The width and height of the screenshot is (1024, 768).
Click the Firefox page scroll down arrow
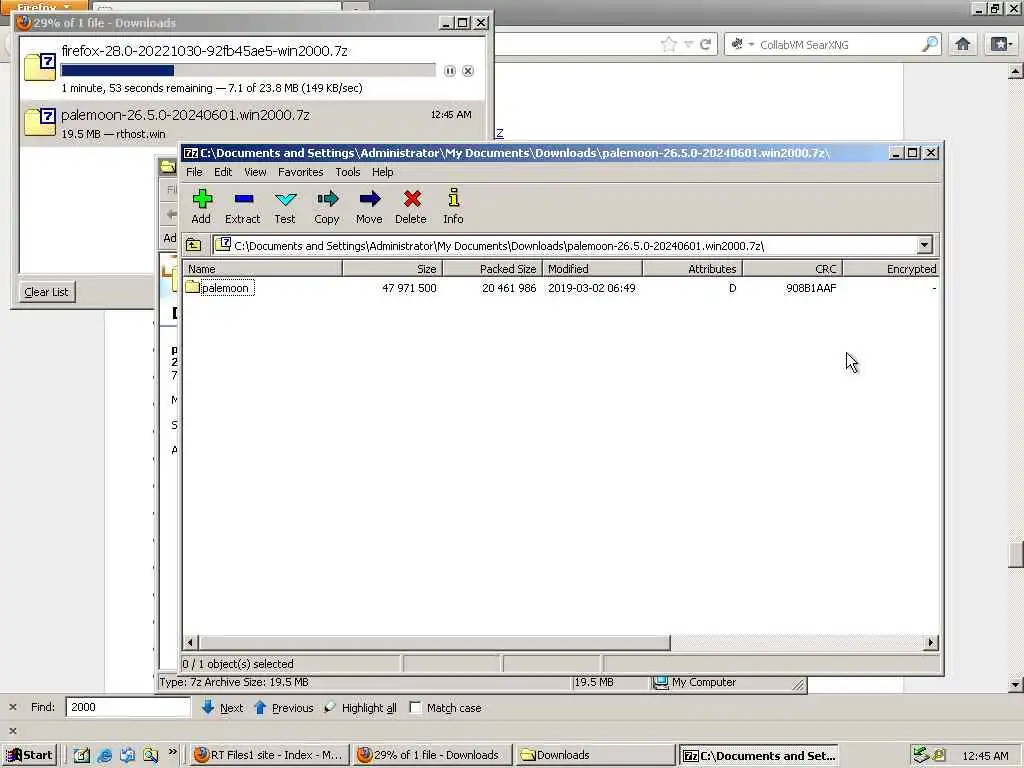(x=1016, y=684)
